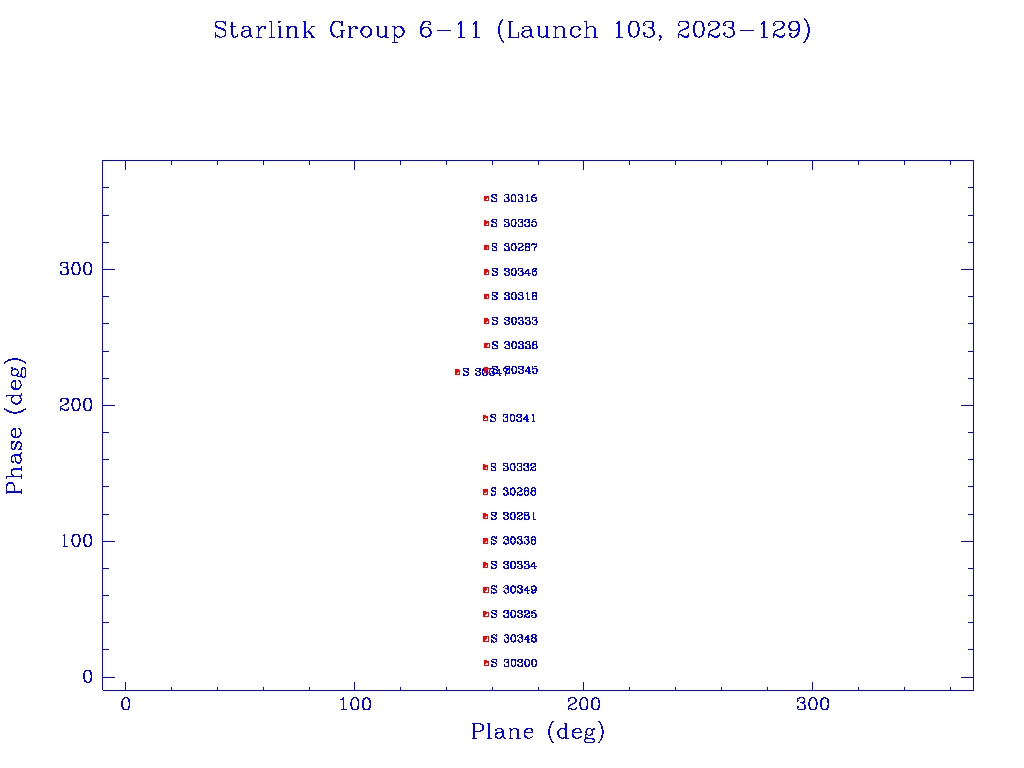
Task: Click the plot title Starlink Group 6-11
Action: pos(512,30)
